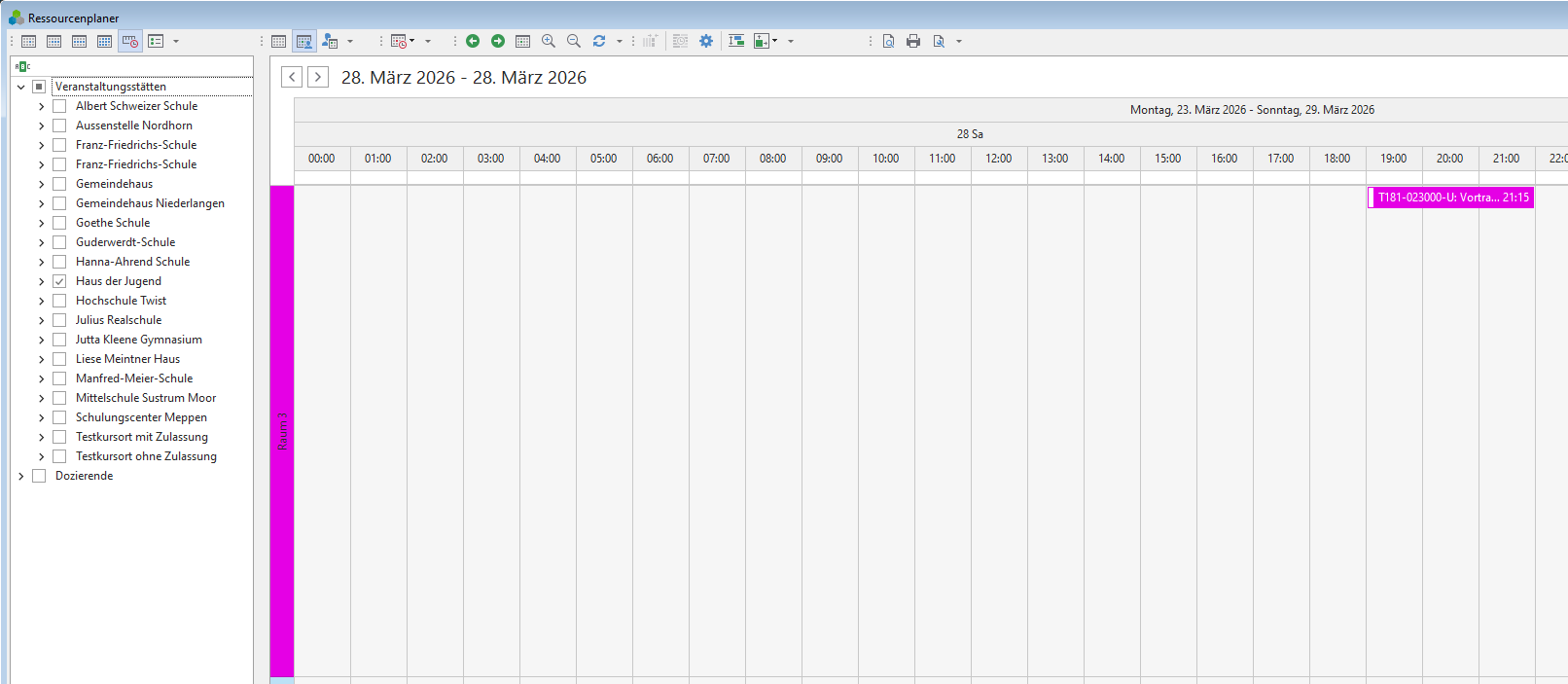This screenshot has width=1568, height=684.
Task: Click the person with calendar icon
Action: click(x=330, y=41)
